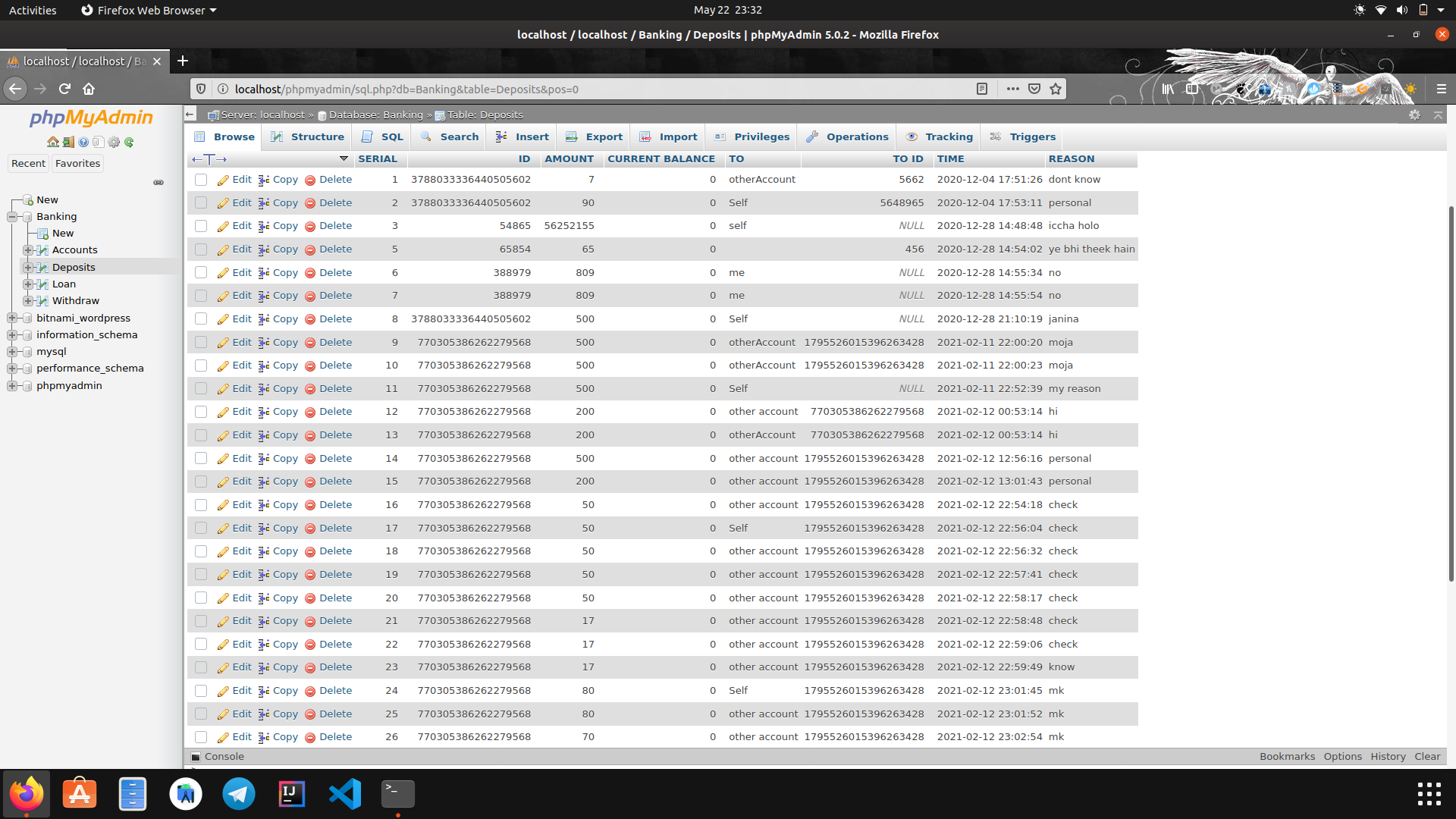Check the row checkbox for serial 20
Screen dimensions: 1456x819
tap(201, 598)
